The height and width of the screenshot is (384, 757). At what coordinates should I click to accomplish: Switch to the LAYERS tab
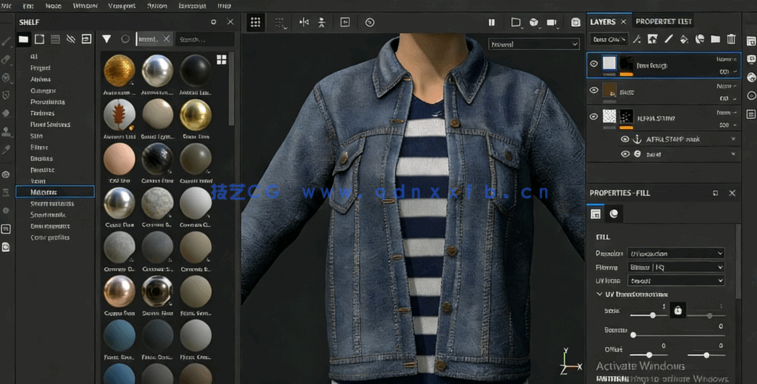point(603,22)
